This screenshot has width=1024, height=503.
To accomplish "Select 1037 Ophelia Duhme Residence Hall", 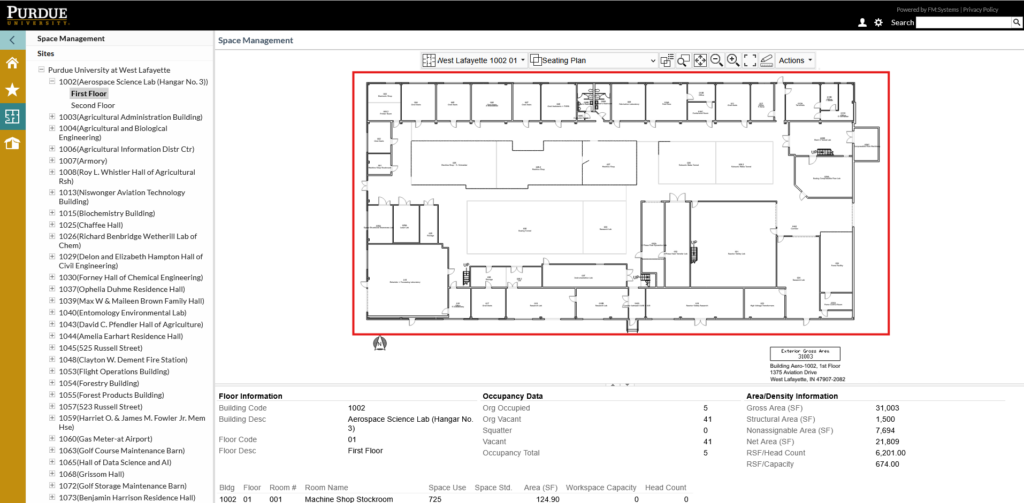I will coord(121,289).
